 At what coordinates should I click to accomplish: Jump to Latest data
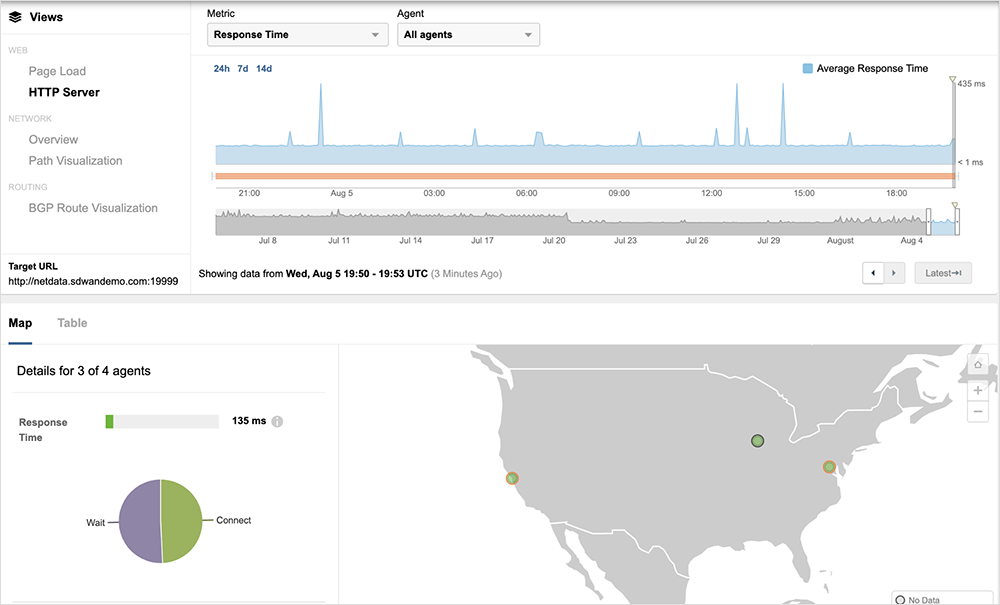[x=943, y=273]
